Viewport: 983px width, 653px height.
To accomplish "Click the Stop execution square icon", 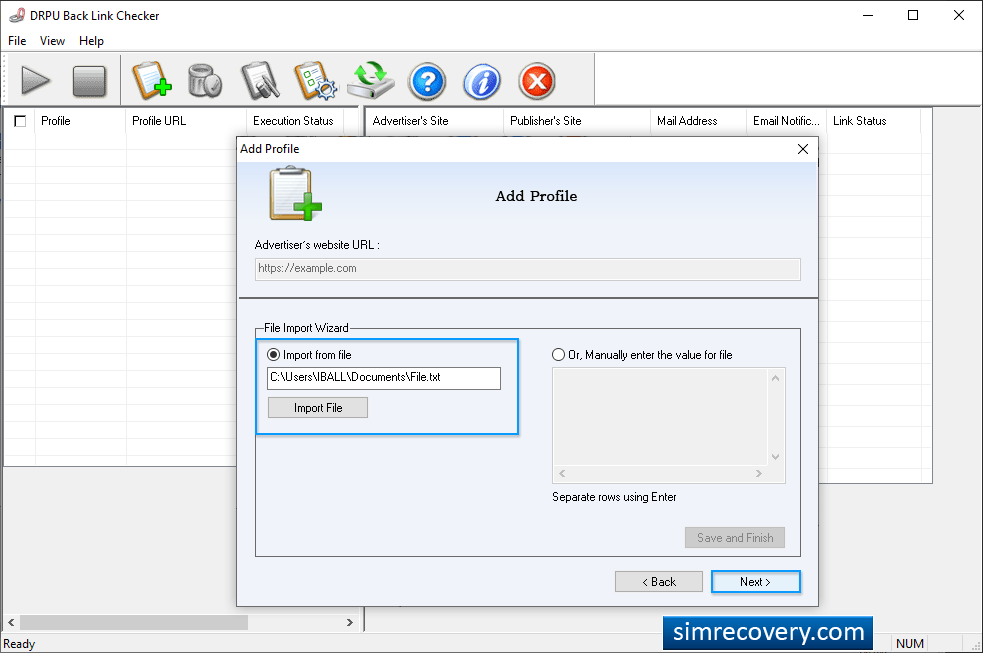I will click(89, 81).
